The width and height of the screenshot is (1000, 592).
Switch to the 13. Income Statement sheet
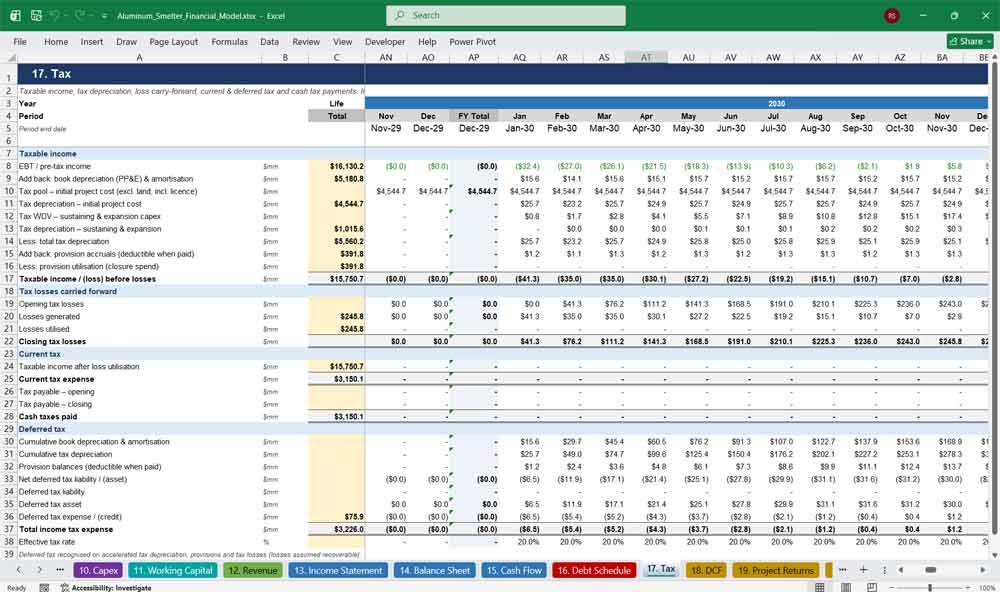tap(338, 570)
